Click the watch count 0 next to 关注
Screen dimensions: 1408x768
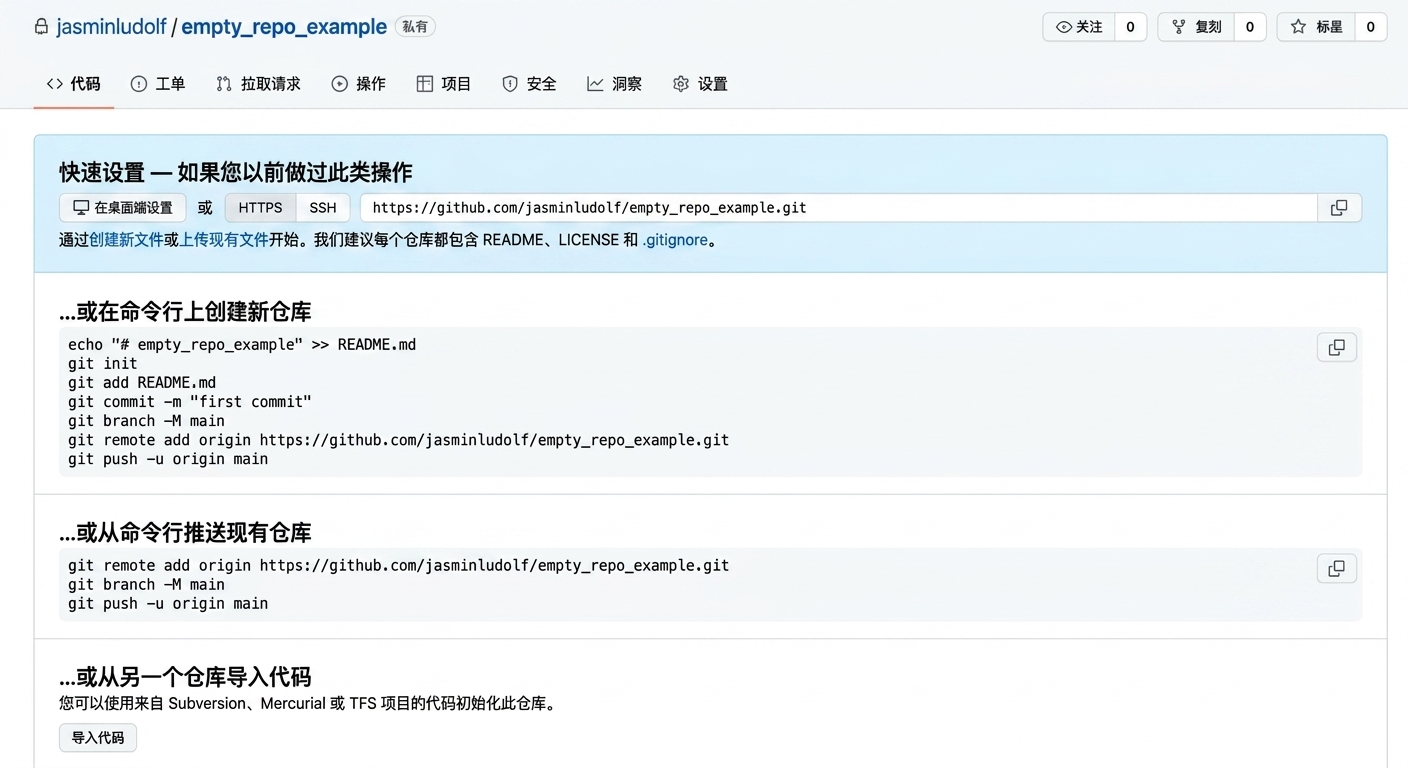1130,27
